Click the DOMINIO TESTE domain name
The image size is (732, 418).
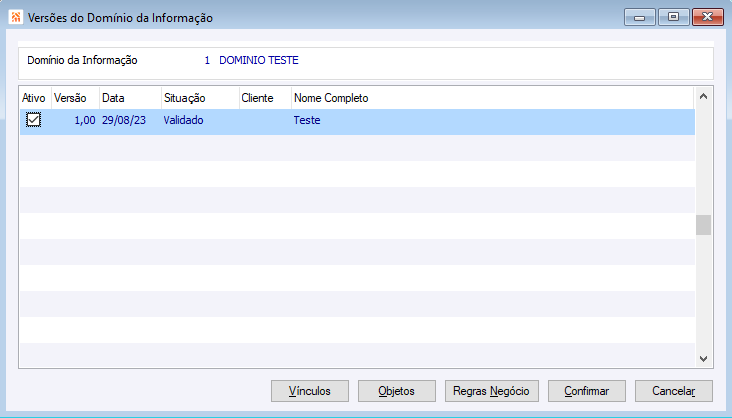click(259, 60)
